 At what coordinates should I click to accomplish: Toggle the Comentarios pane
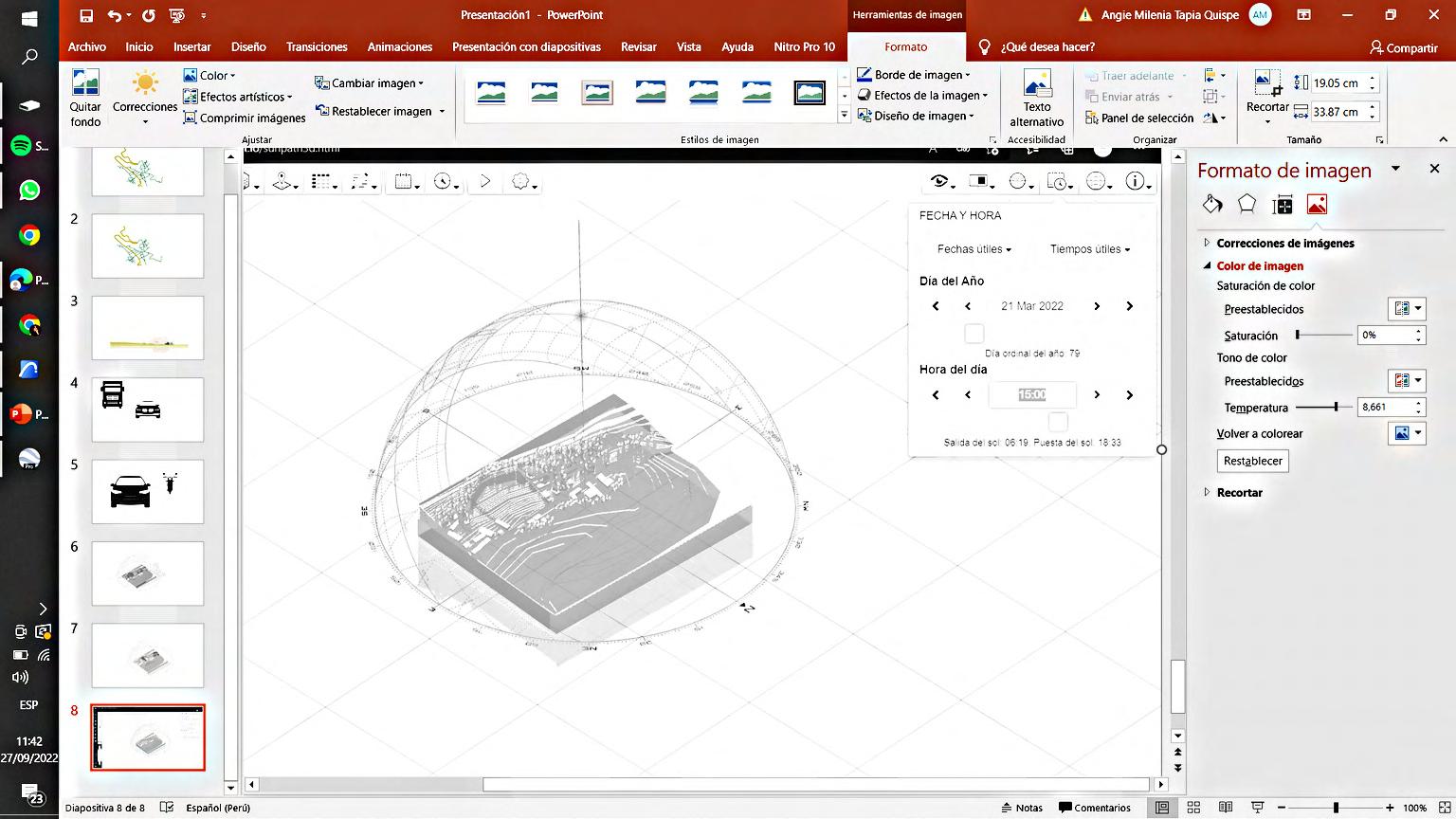tap(1095, 808)
